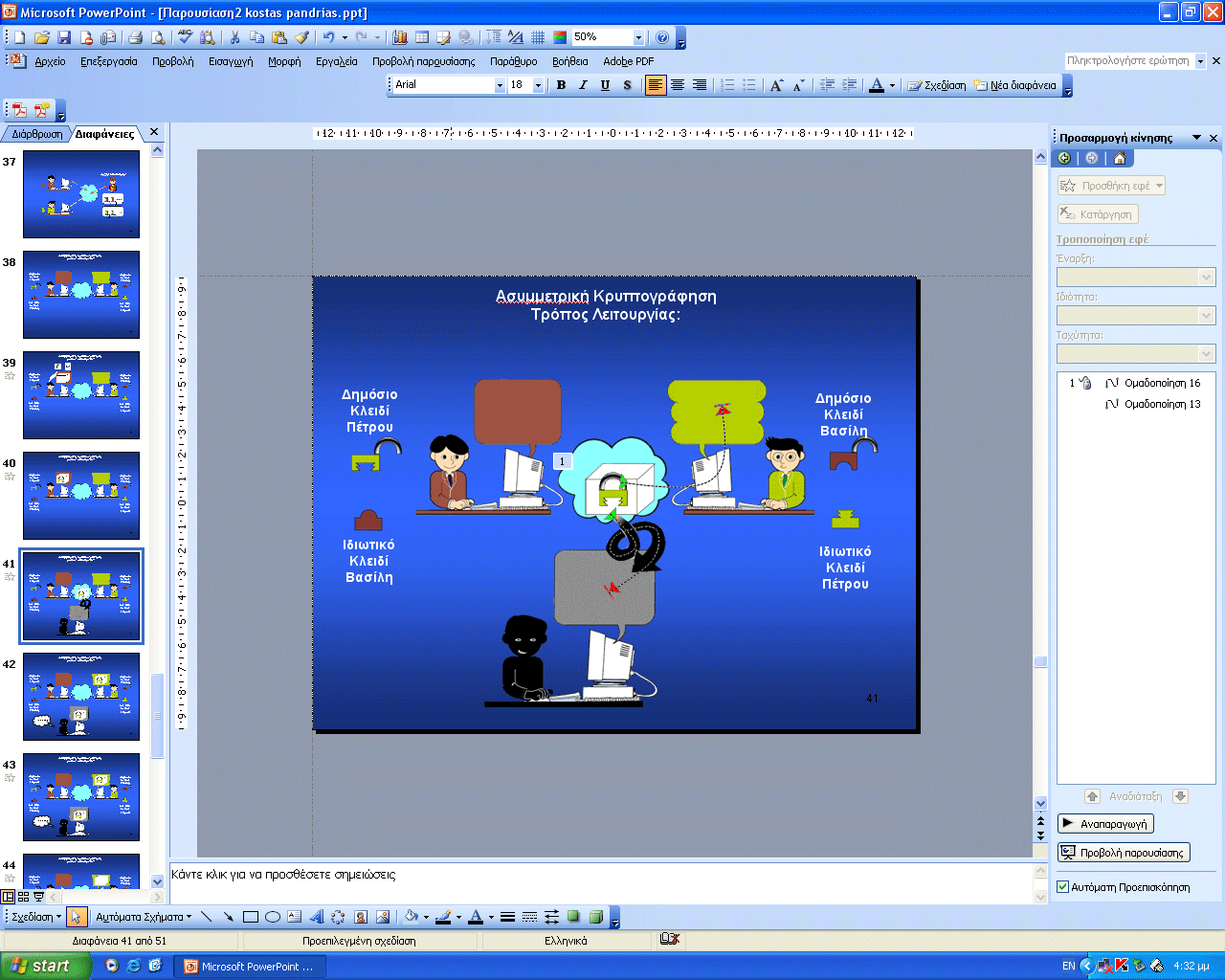Click the New blank presentation icon
Image resolution: width=1225 pixels, height=980 pixels.
click(19, 37)
